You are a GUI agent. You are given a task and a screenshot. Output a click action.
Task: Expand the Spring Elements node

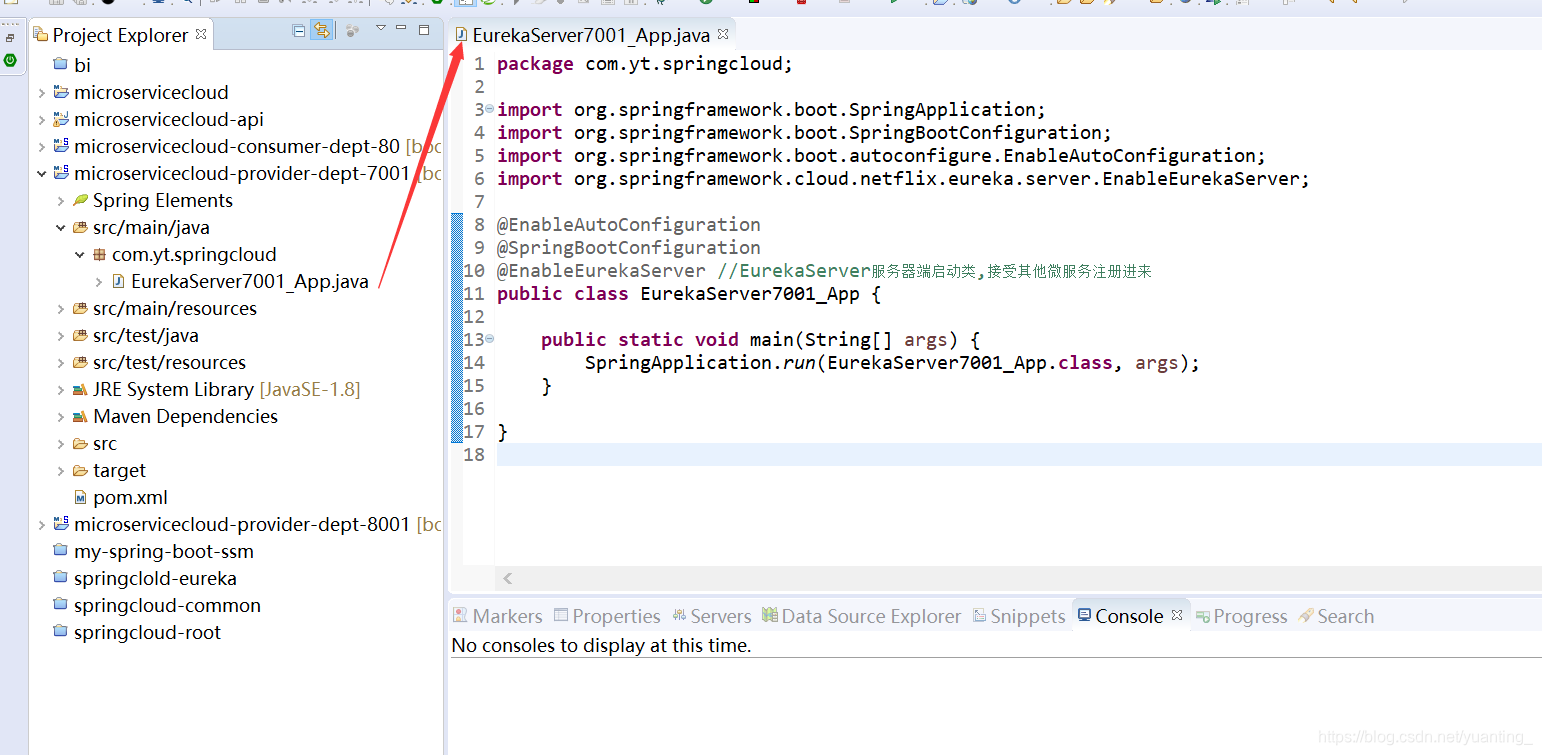point(60,201)
